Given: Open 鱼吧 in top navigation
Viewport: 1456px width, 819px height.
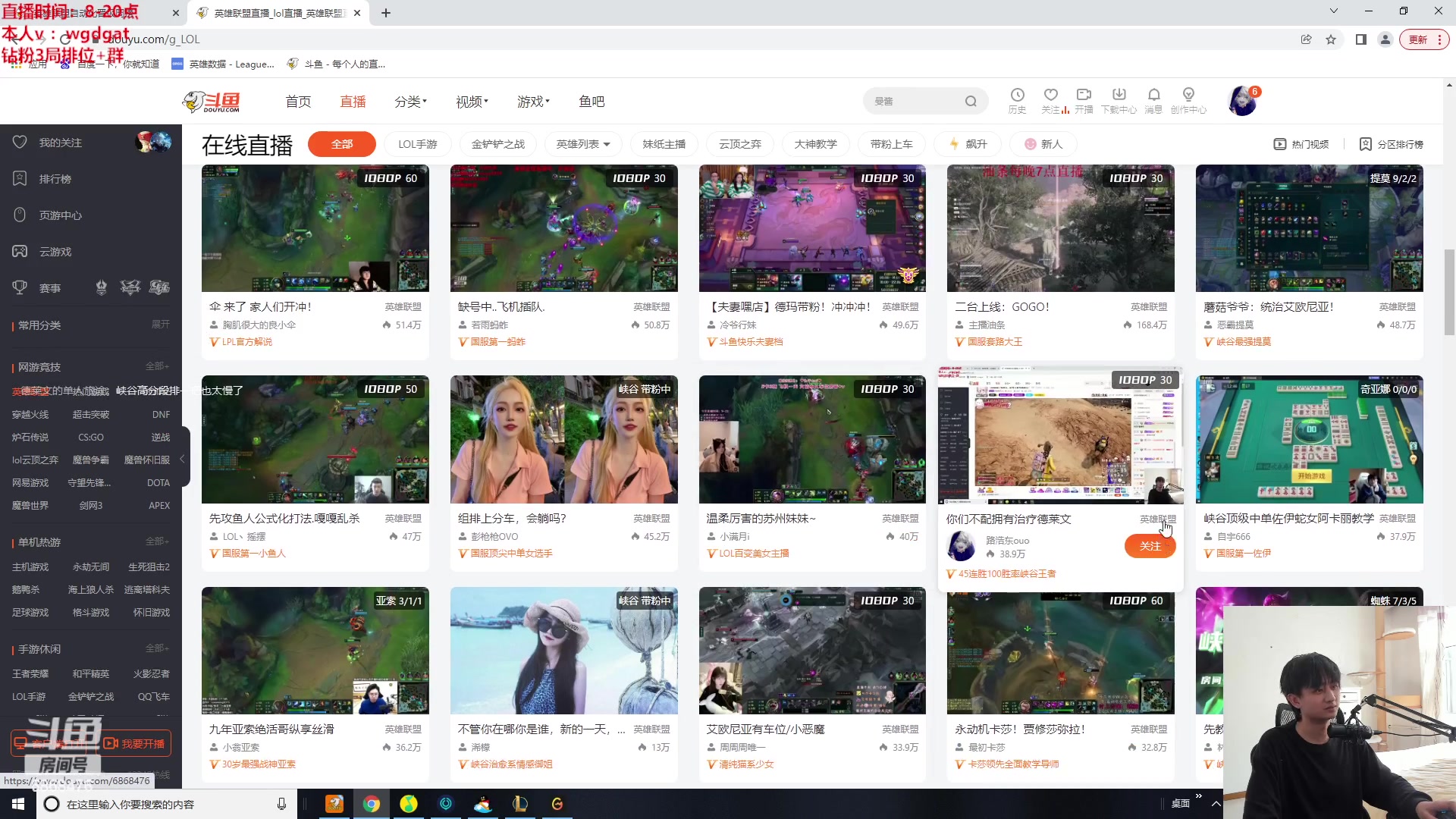Looking at the screenshot, I should 591,102.
